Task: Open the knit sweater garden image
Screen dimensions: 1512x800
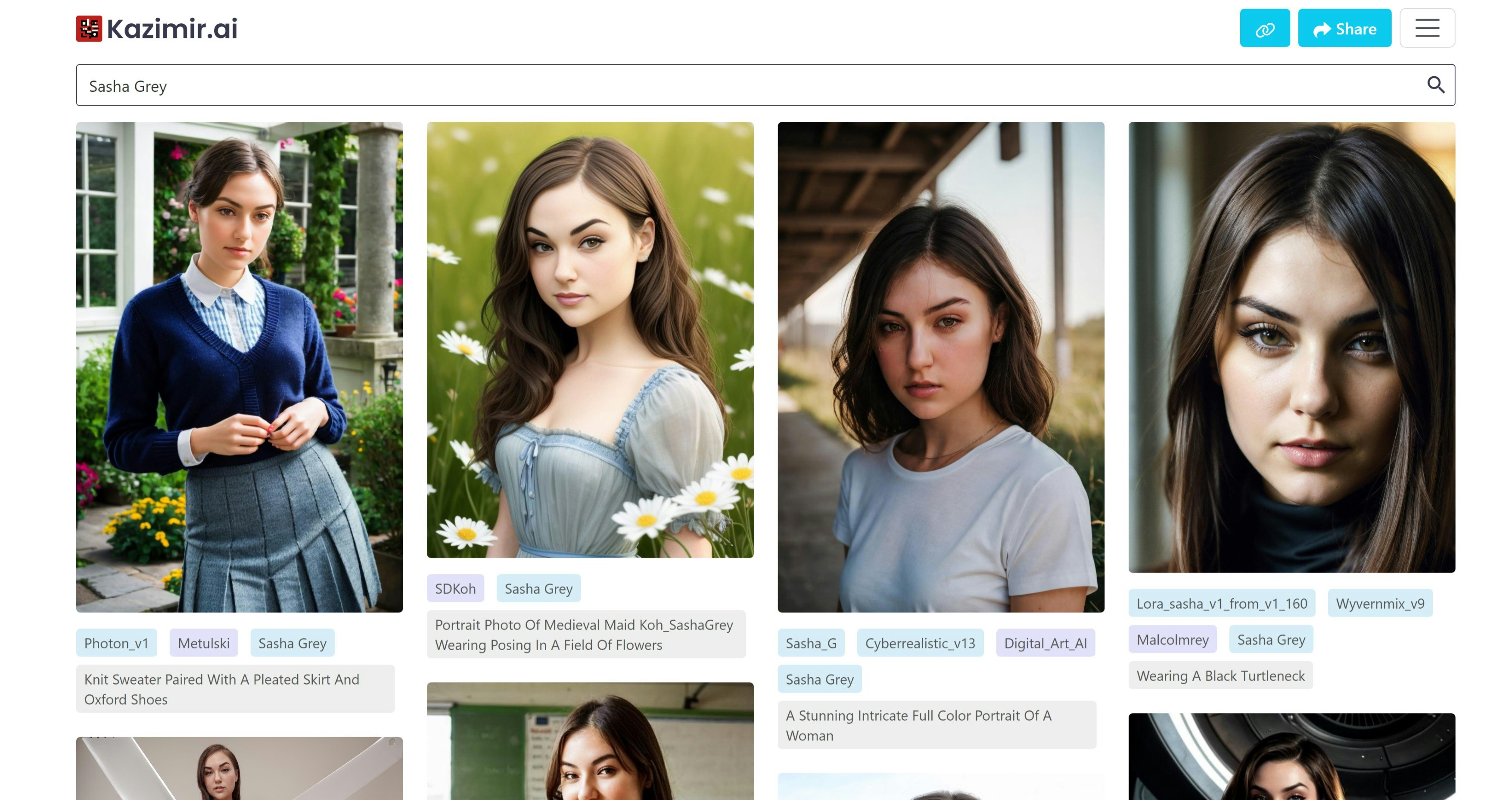Action: pos(240,367)
